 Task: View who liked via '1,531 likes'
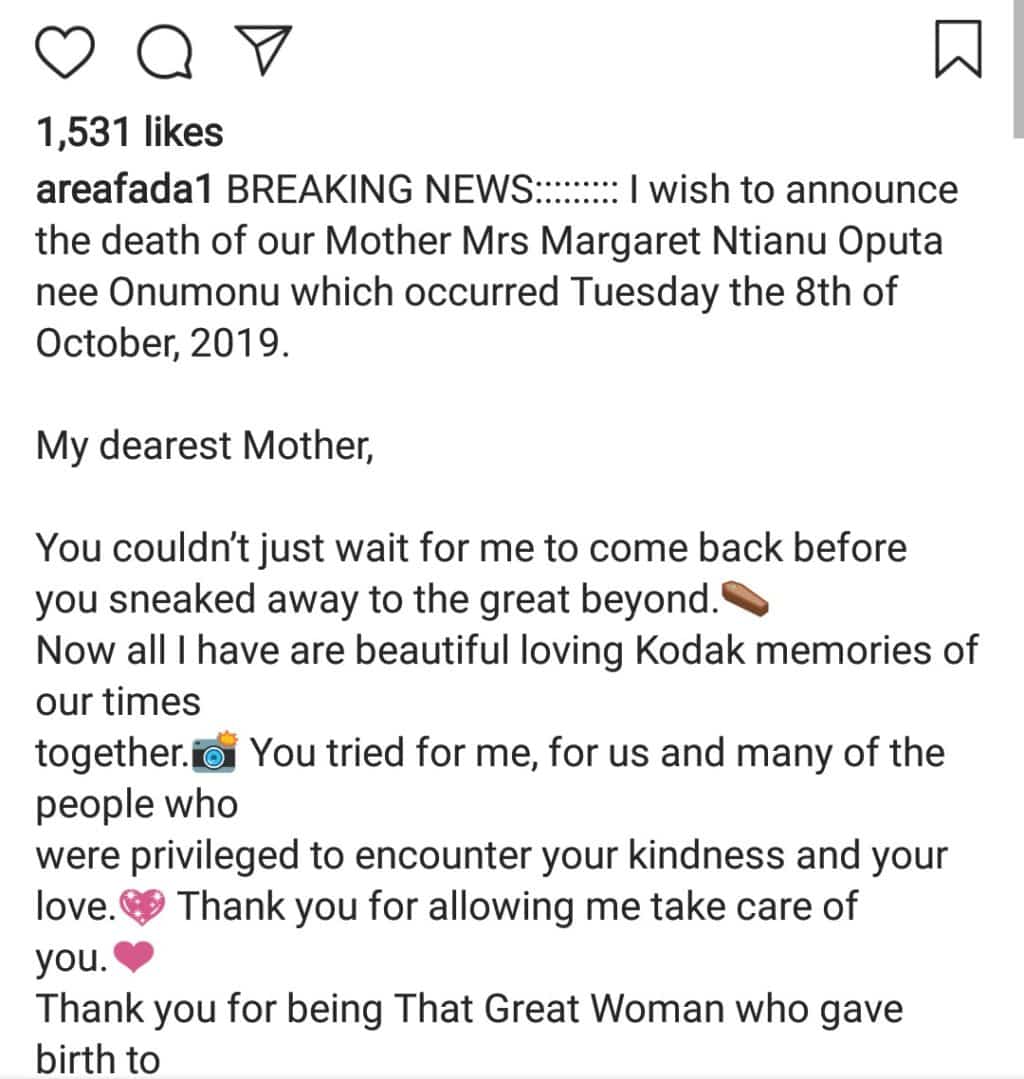coord(130,131)
